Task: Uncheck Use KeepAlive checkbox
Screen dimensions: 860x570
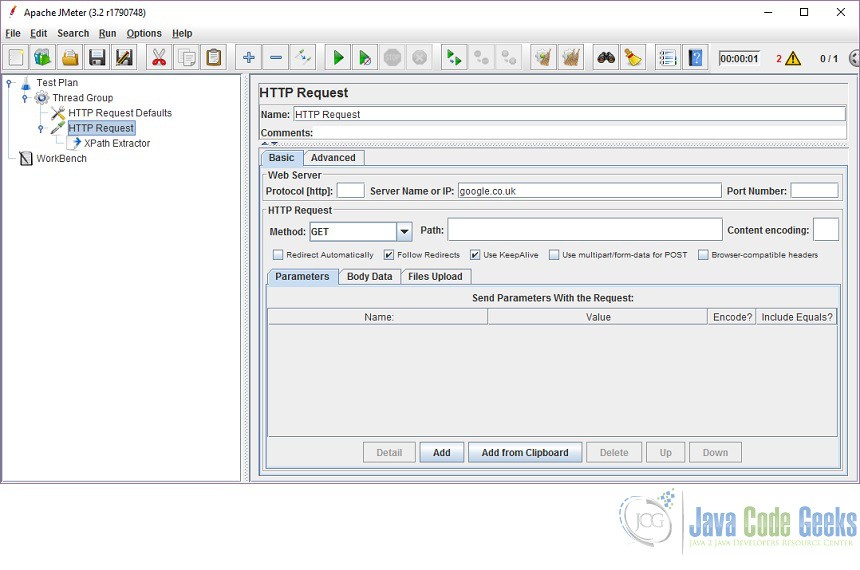Action: point(475,255)
